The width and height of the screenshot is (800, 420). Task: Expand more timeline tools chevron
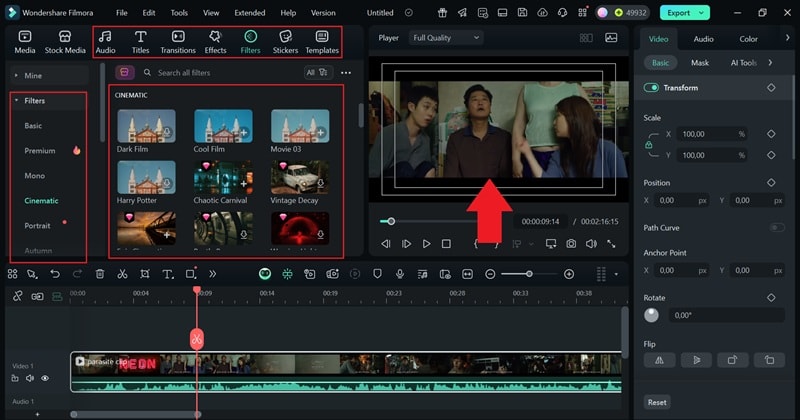pyautogui.click(x=212, y=275)
